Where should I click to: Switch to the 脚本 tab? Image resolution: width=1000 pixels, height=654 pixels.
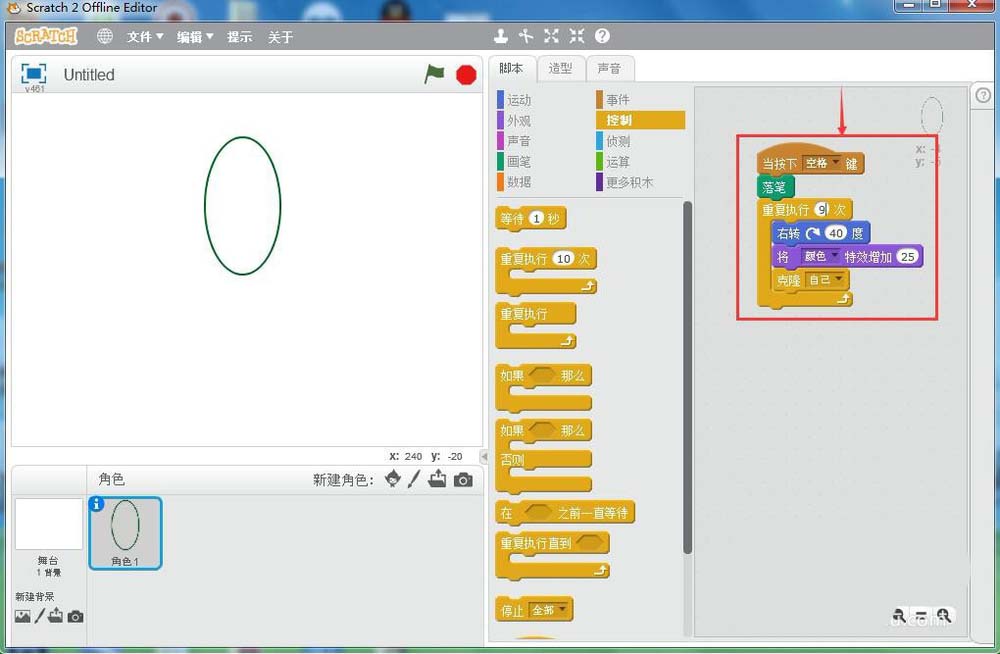511,68
